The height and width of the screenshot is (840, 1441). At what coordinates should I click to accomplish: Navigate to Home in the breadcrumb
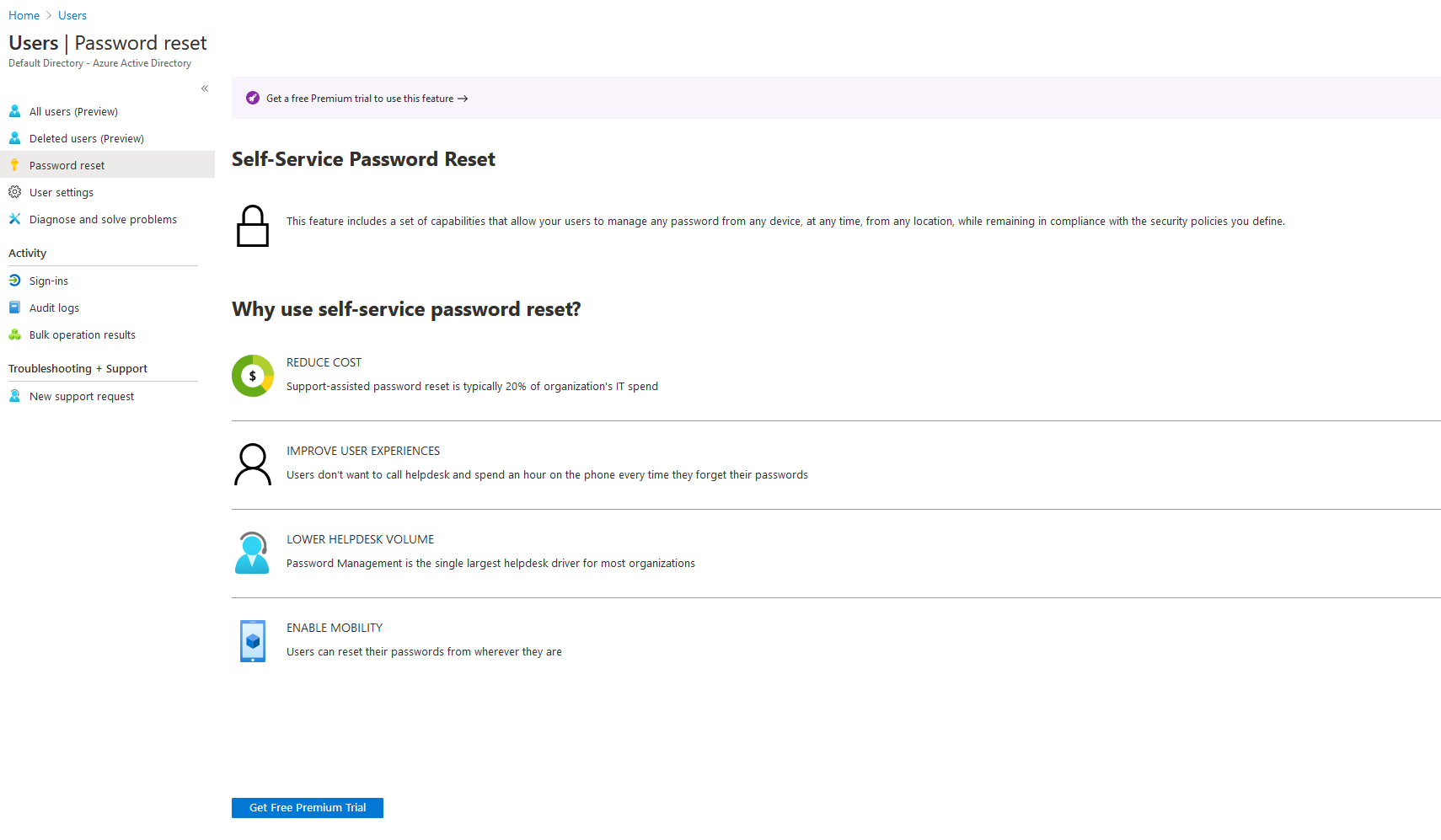[x=24, y=14]
